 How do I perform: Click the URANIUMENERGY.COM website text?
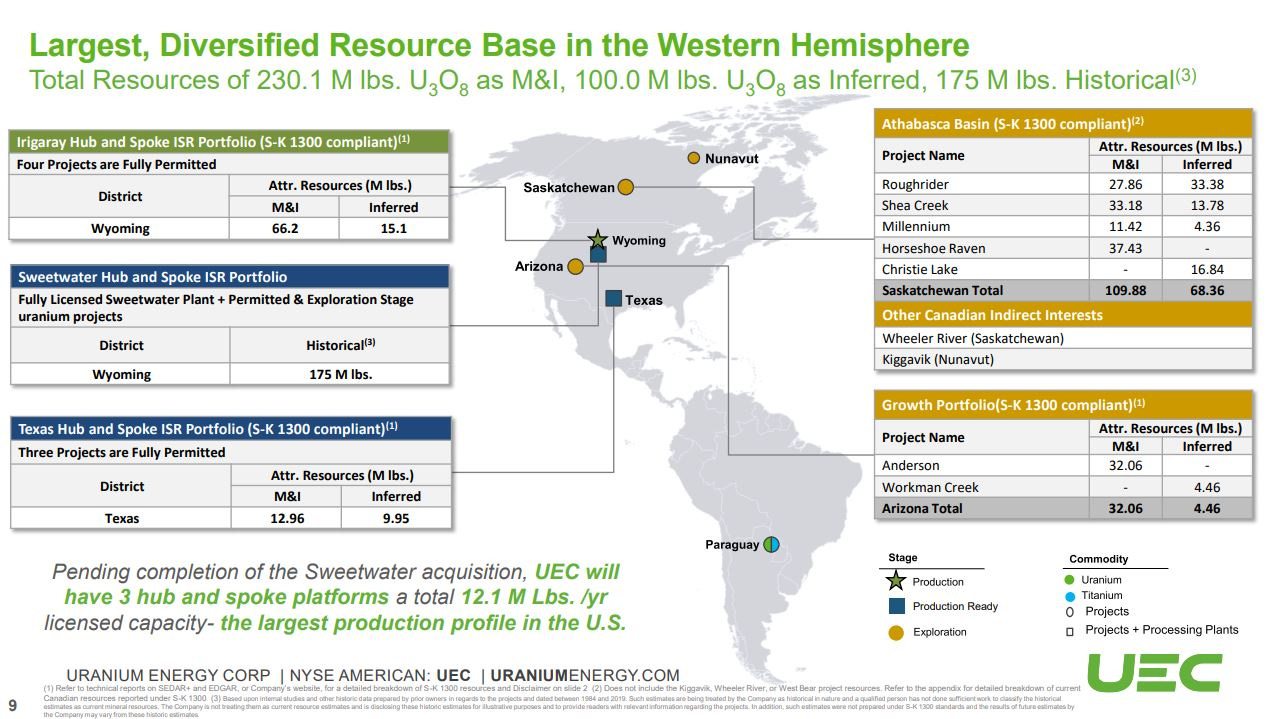click(x=585, y=676)
